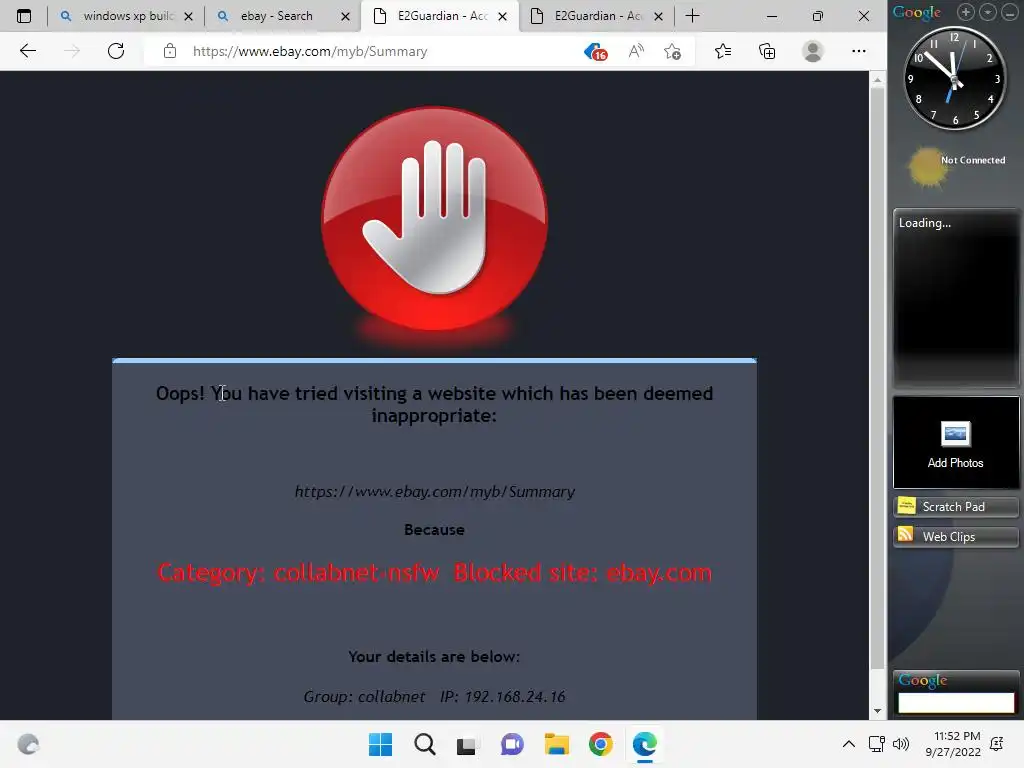1024x768 pixels.
Task: Click the page scrollbar down arrow
Action: click(877, 711)
